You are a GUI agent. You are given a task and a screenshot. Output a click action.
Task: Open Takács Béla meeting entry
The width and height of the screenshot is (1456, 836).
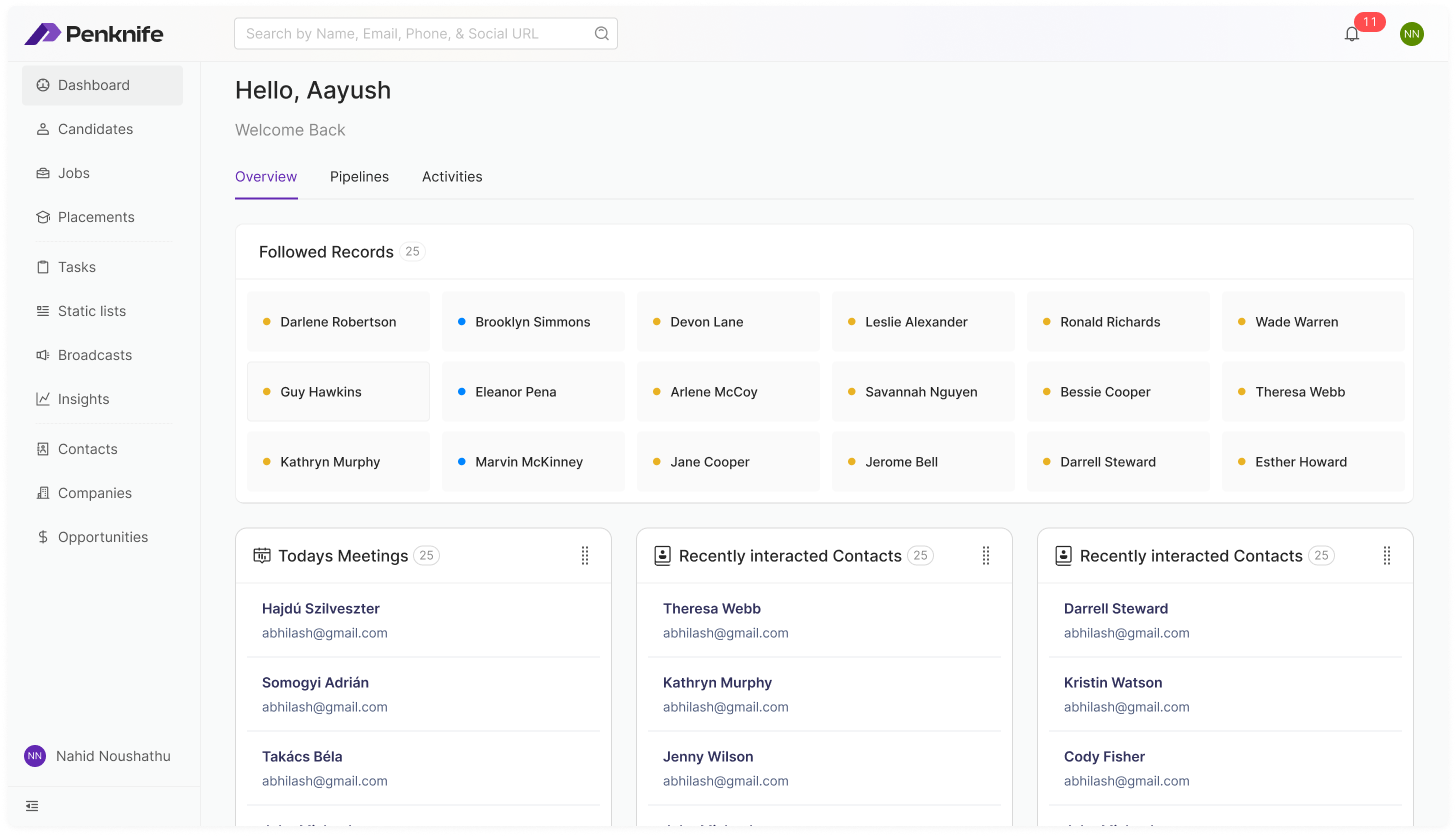click(424, 768)
